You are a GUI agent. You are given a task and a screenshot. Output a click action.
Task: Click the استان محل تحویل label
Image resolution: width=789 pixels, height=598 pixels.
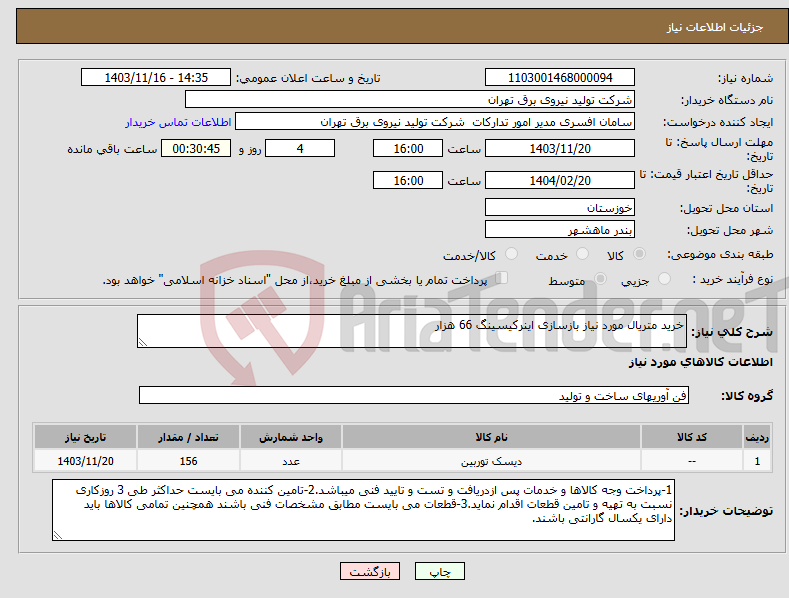(x=726, y=208)
